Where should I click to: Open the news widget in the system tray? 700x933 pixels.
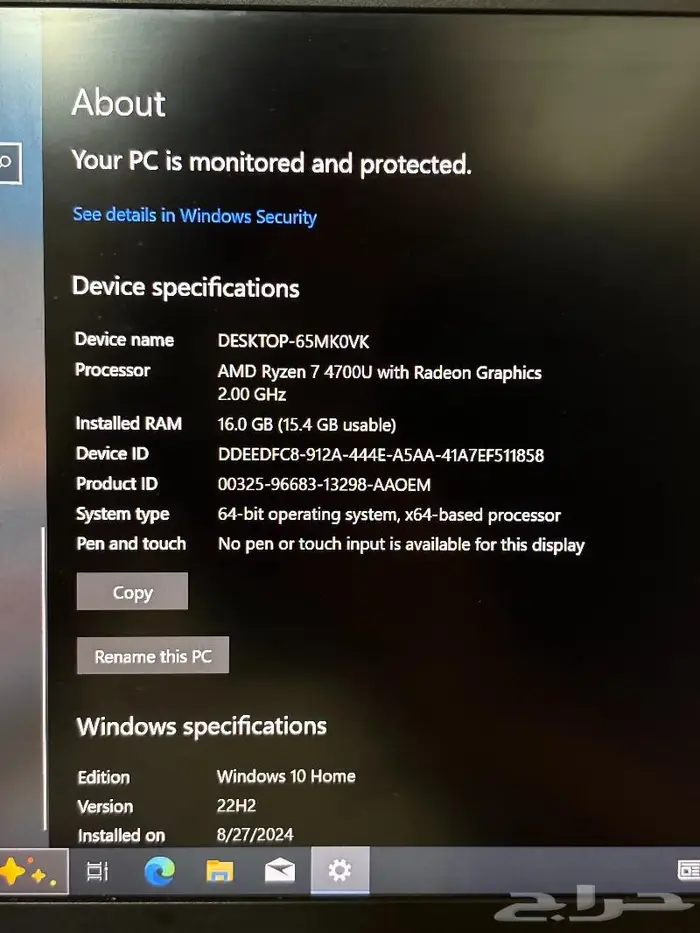coord(689,871)
